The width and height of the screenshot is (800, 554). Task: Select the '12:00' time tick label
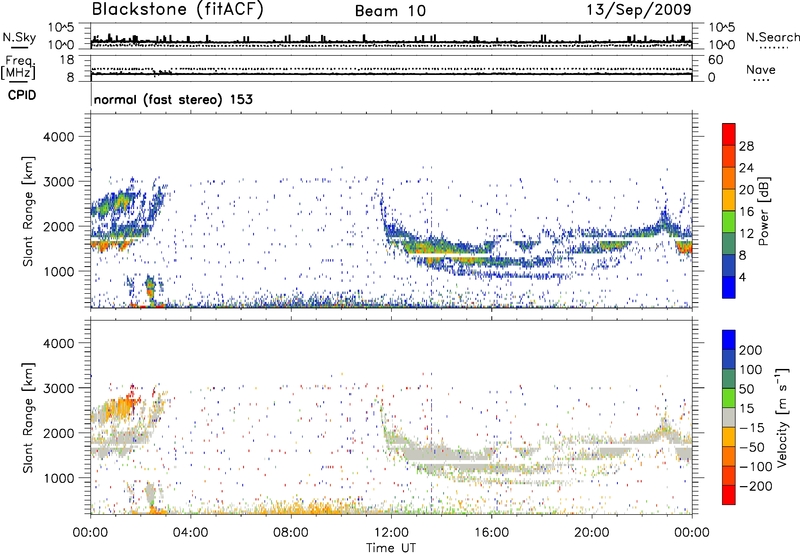click(x=391, y=533)
